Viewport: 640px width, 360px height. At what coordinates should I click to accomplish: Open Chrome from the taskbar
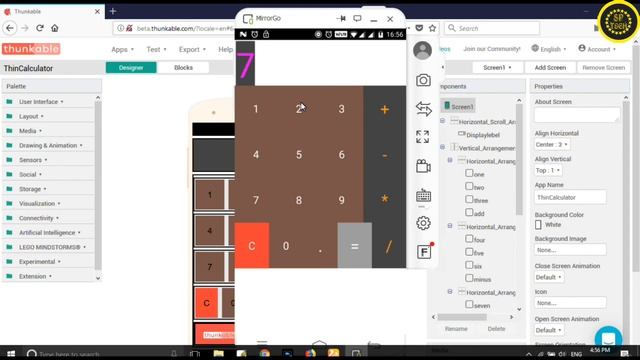click(x=264, y=353)
